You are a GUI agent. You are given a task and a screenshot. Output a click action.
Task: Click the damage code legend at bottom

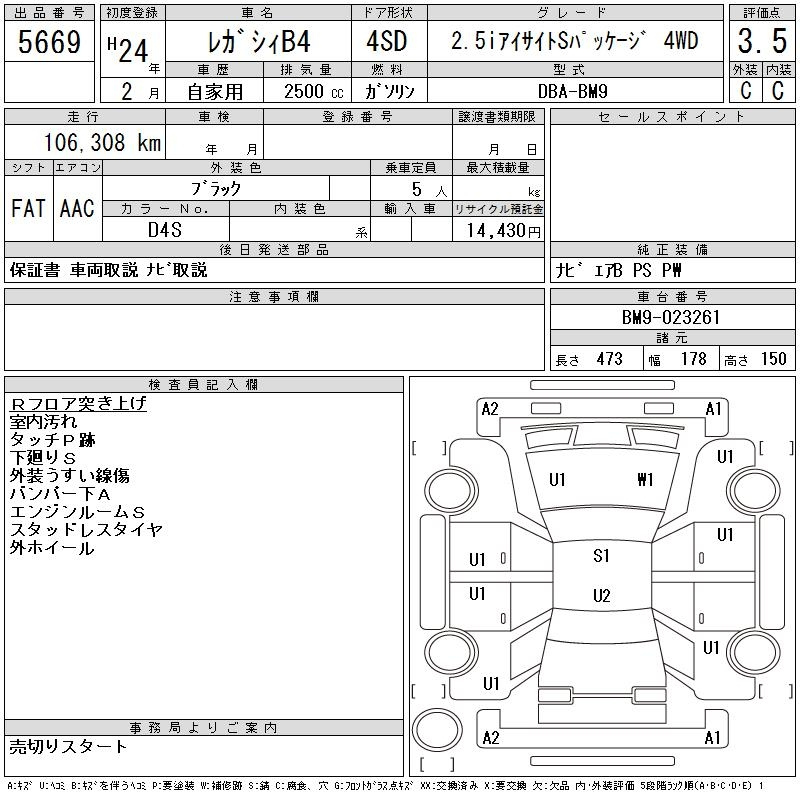[385, 786]
